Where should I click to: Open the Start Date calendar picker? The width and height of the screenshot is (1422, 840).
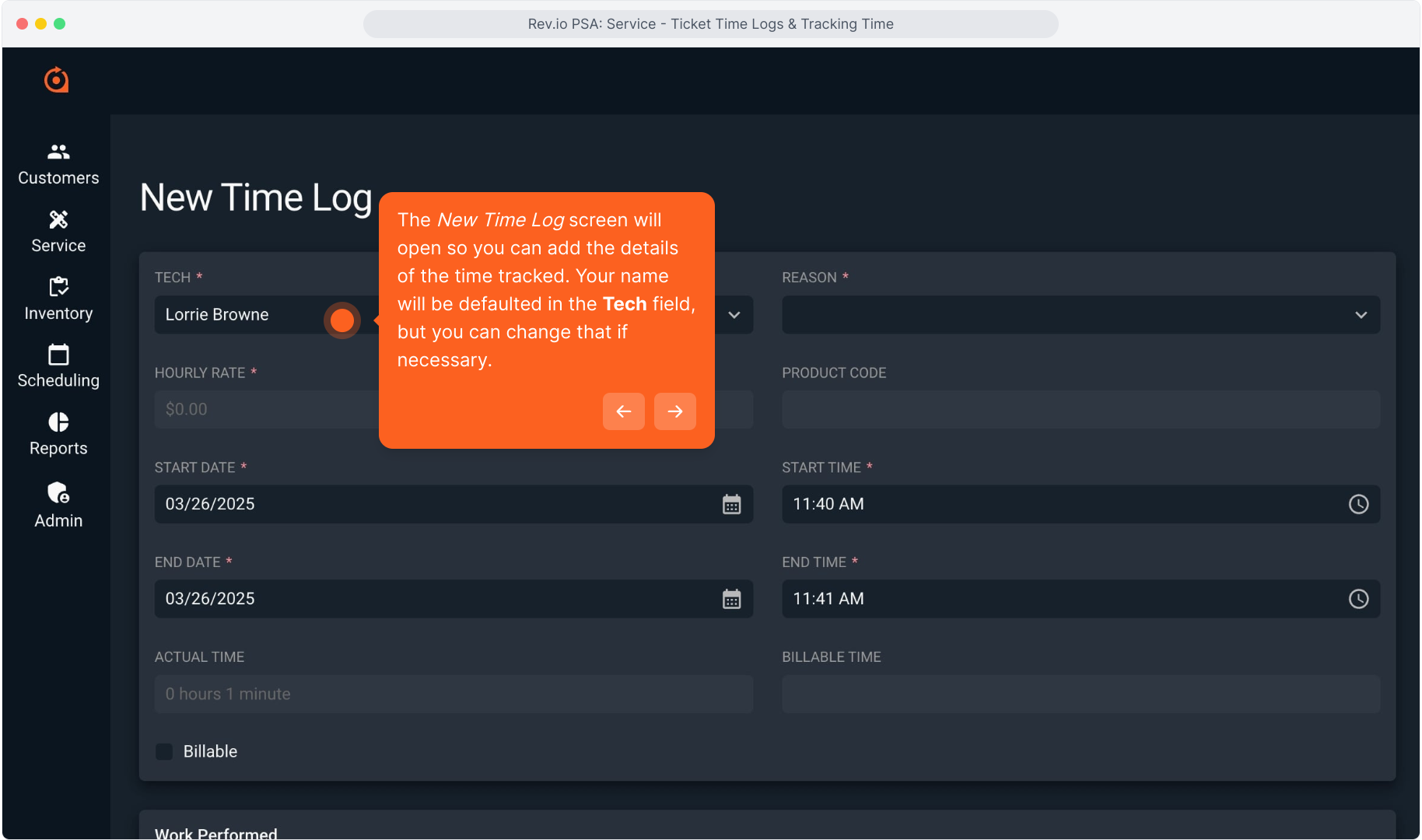pyautogui.click(x=731, y=505)
